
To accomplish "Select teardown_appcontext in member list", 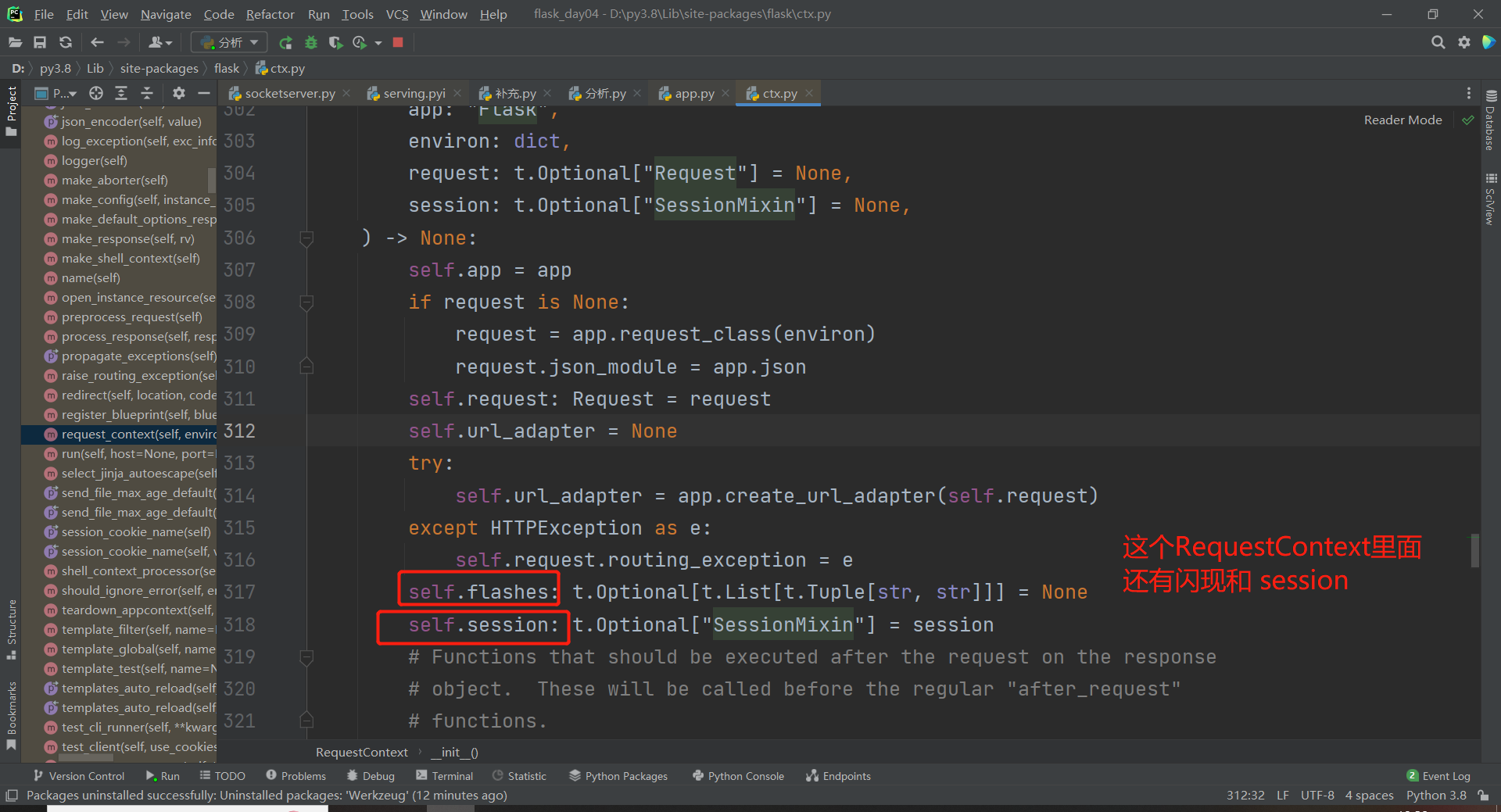I will click(x=120, y=610).
